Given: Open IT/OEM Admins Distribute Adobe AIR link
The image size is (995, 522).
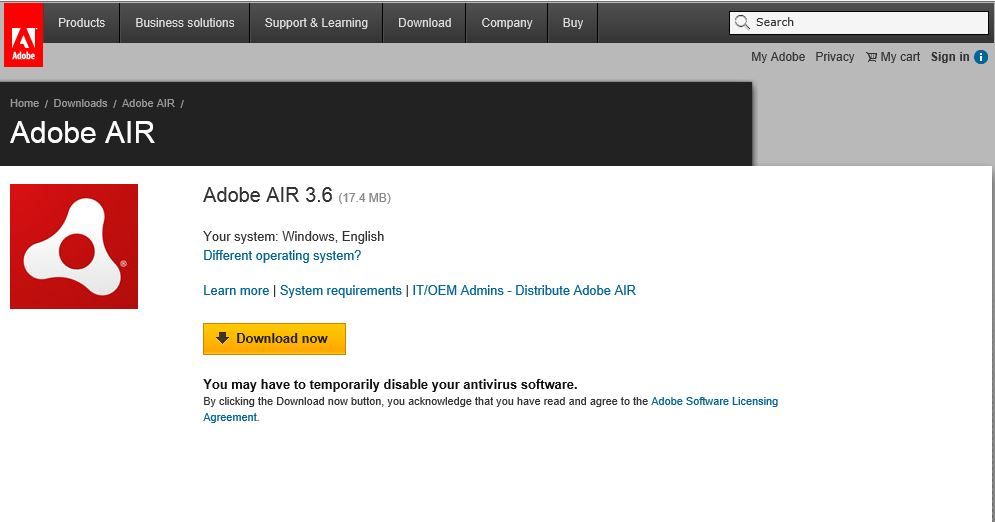Looking at the screenshot, I should click(524, 290).
